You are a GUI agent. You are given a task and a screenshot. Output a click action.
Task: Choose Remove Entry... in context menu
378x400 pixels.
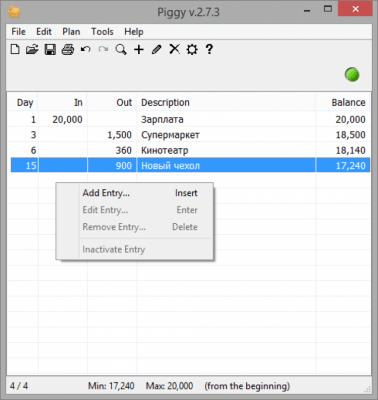pos(135,227)
